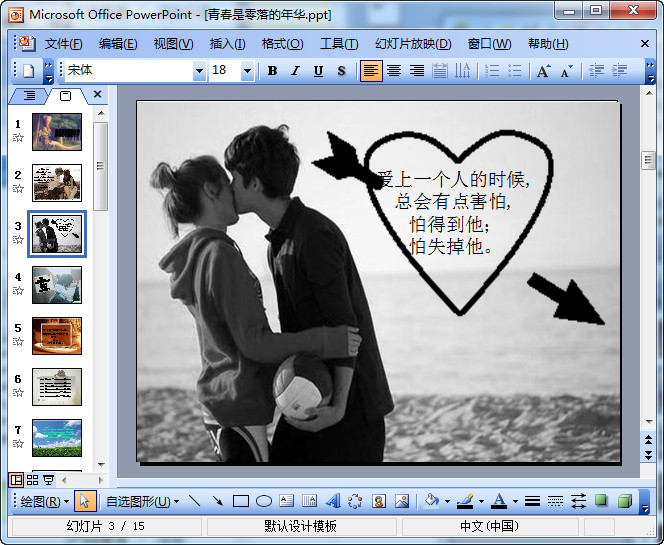Open the 插入(I) menu

[x=227, y=44]
